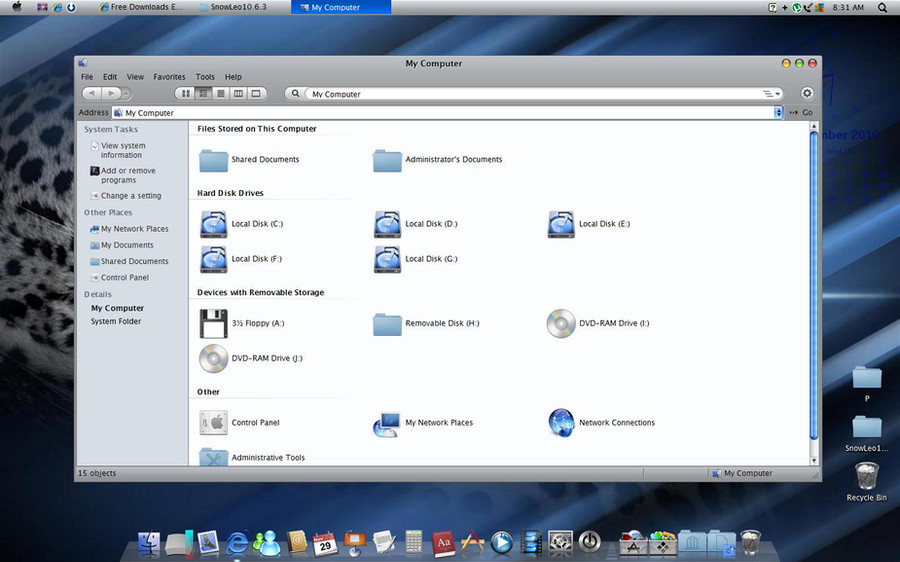Switch to Free Downloads E... taskbar window
Screen dimensions: 900x562
click(141, 7)
